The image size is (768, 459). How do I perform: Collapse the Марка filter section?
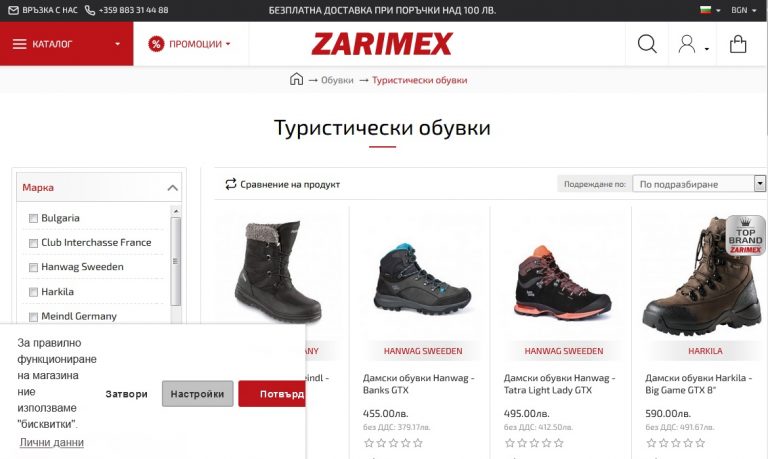pos(172,188)
